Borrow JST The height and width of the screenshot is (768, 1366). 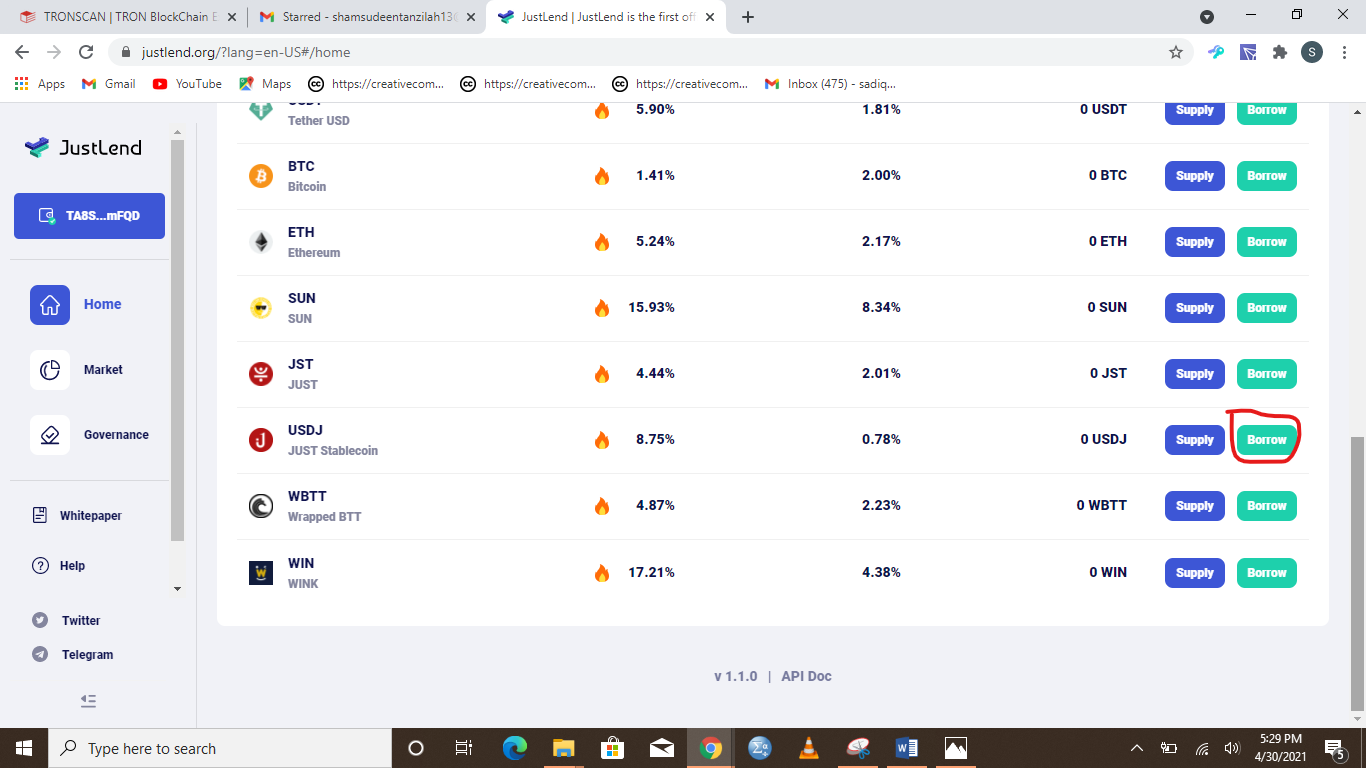pyautogui.click(x=1267, y=374)
